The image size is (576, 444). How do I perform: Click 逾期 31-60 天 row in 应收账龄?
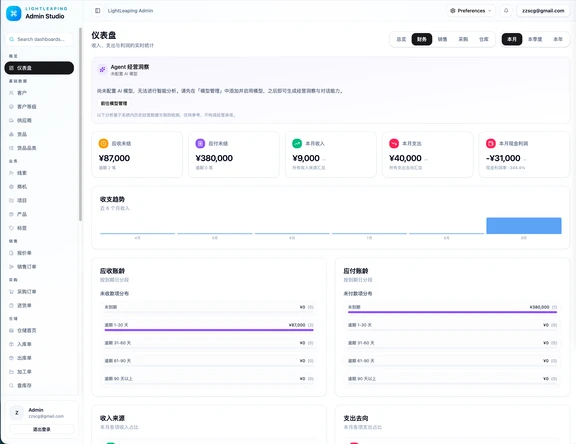point(209,343)
